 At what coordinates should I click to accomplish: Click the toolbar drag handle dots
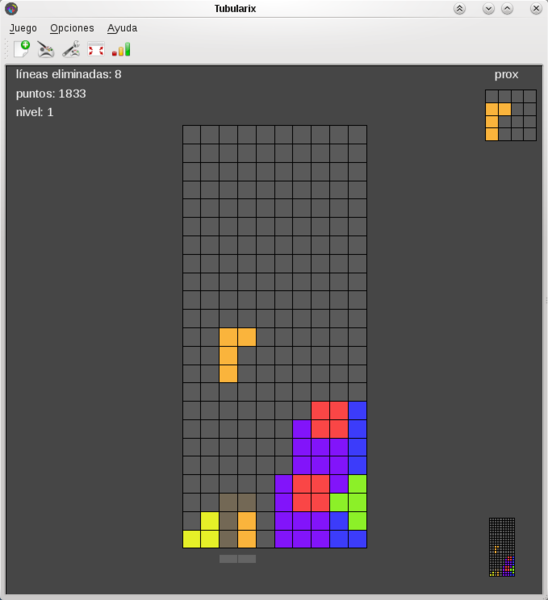(6, 49)
